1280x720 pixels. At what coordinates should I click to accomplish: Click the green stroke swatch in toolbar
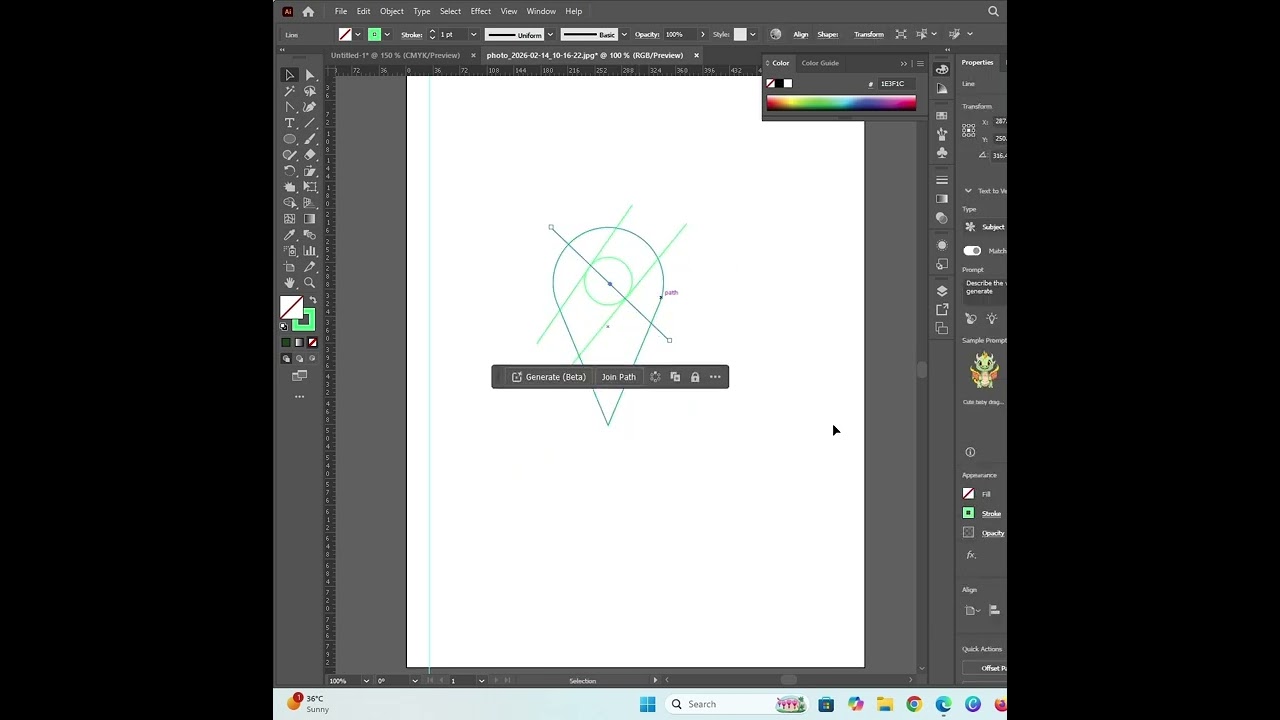pyautogui.click(x=304, y=320)
